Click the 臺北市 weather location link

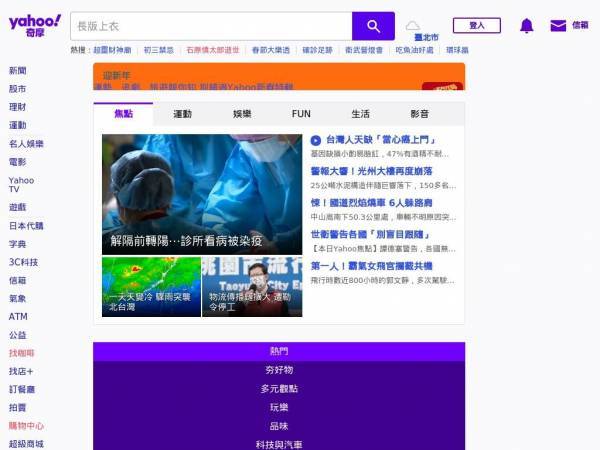click(x=426, y=38)
